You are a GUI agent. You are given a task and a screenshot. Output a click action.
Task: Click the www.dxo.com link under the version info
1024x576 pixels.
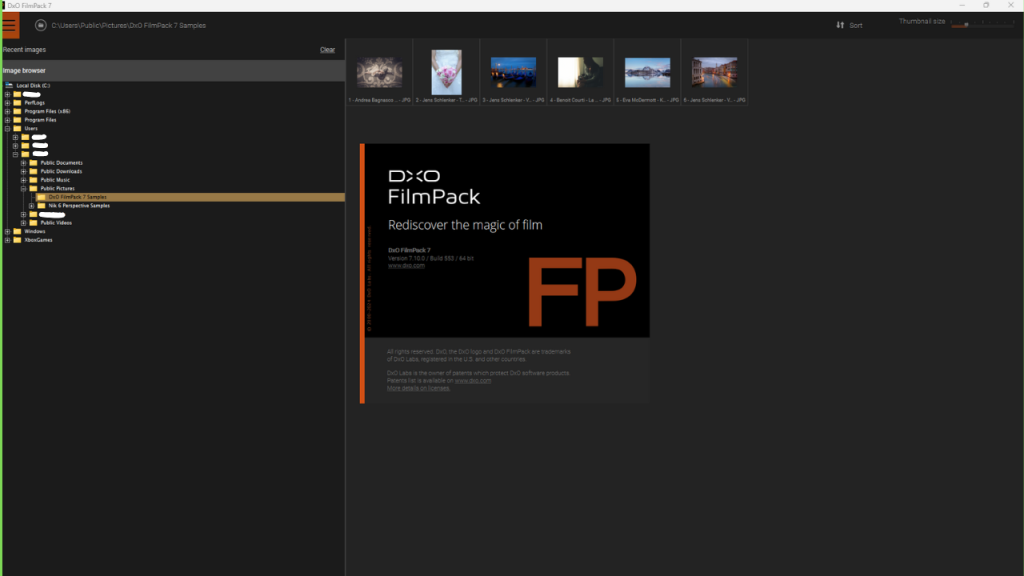tap(406, 266)
